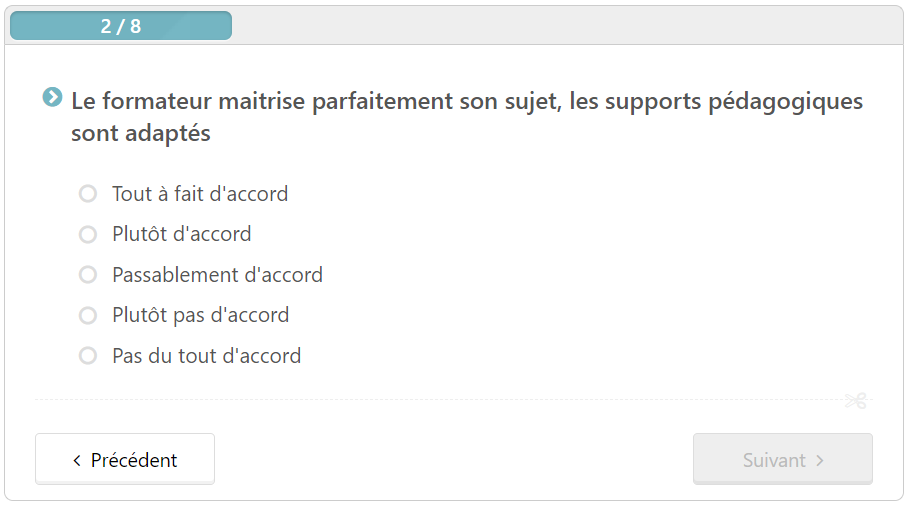Click the empty gray part of progress bar
The width and height of the screenshot is (907, 505).
(x=567, y=26)
